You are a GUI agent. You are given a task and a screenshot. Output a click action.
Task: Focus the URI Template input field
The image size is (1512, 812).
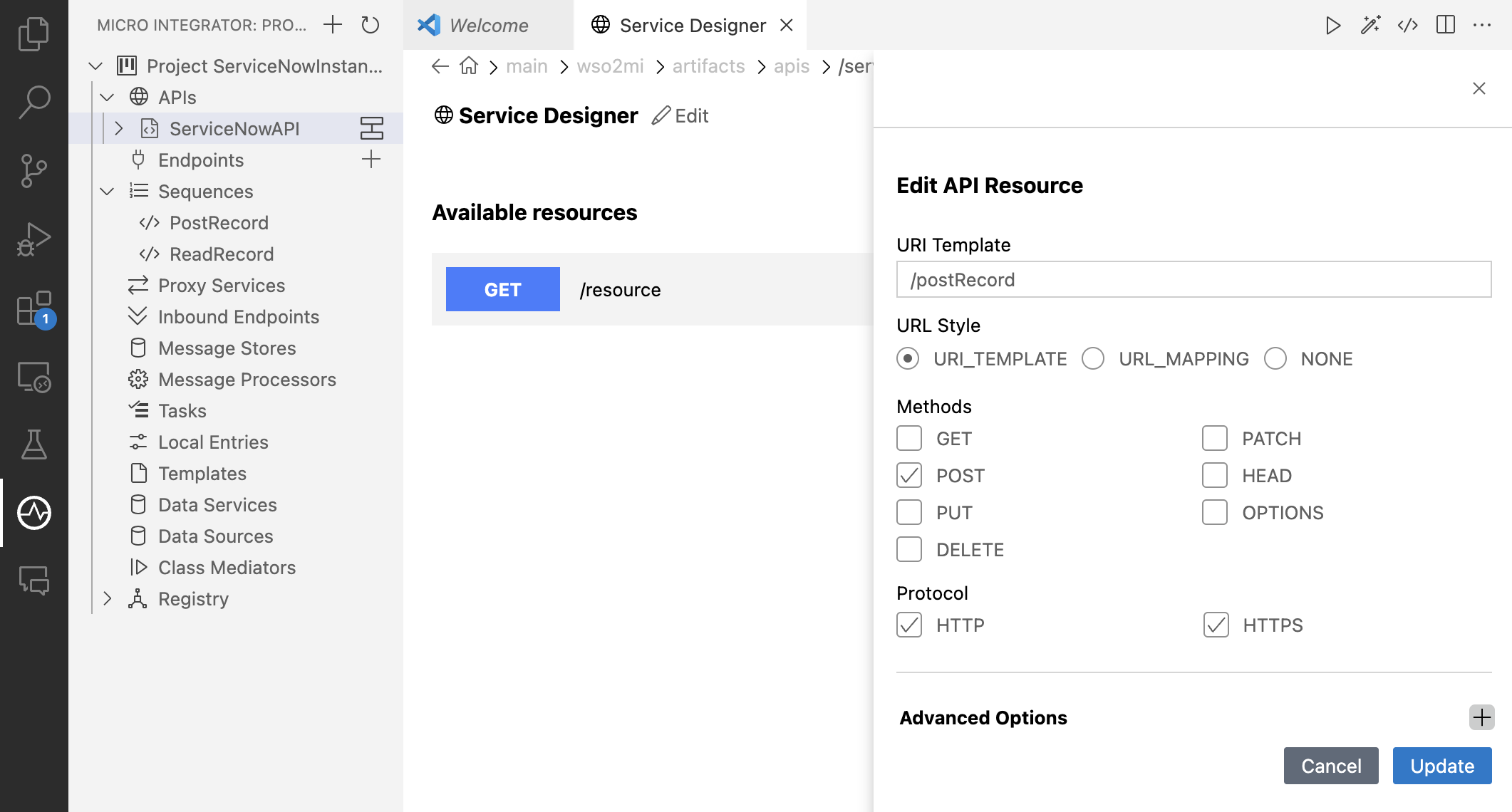[x=1193, y=279]
